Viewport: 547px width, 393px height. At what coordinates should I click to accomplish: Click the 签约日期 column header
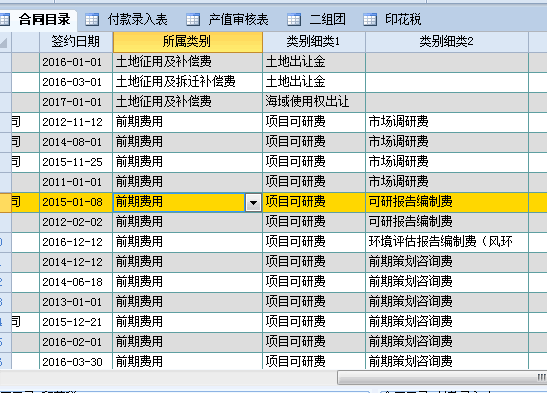click(x=76, y=42)
